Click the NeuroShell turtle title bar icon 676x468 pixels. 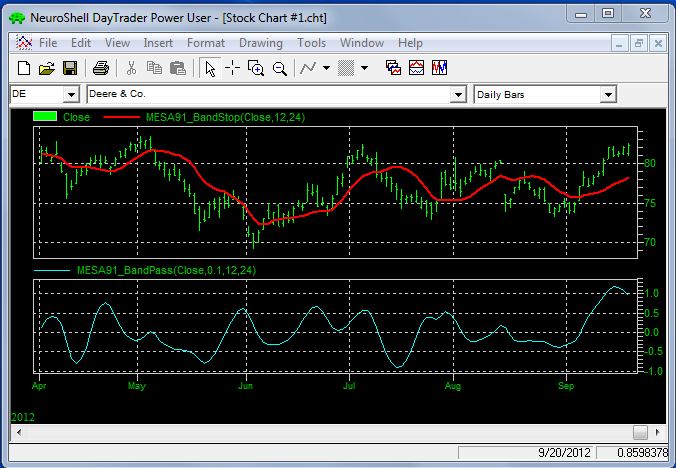coord(17,18)
